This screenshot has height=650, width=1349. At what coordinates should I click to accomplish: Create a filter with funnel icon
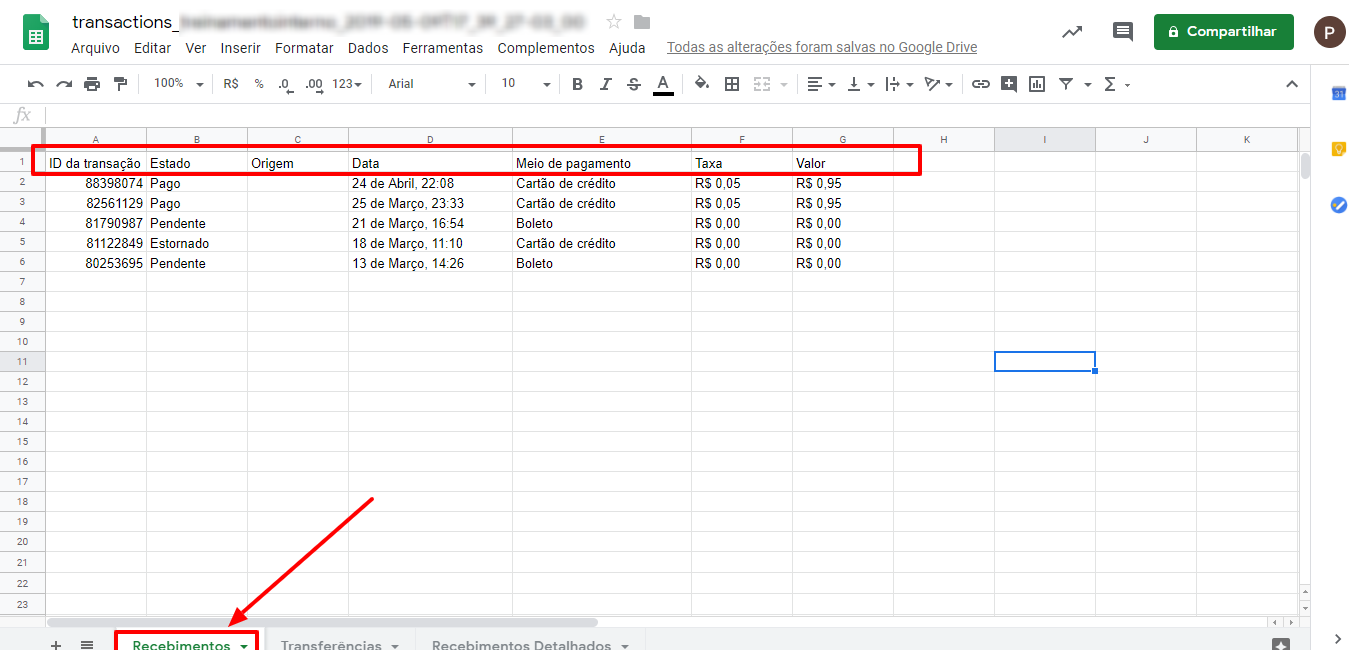pyautogui.click(x=1066, y=84)
